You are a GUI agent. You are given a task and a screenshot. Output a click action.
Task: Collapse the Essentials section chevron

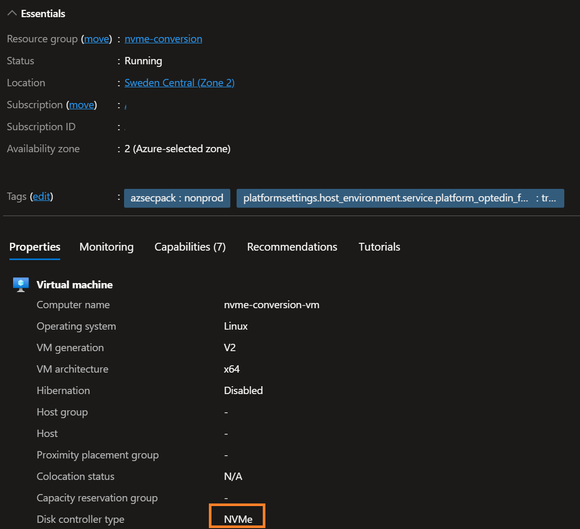click(12, 14)
